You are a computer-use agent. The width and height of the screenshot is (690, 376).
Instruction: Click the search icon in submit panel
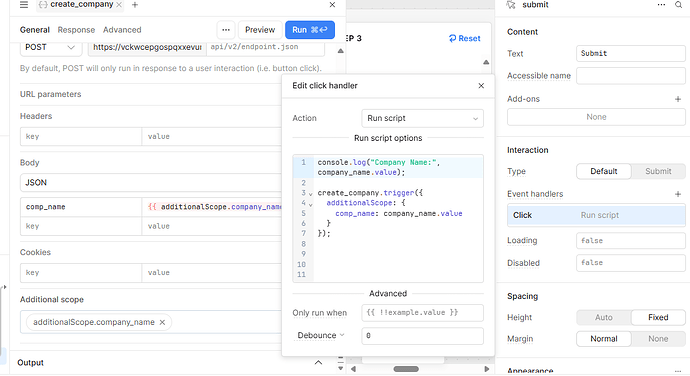[679, 5]
